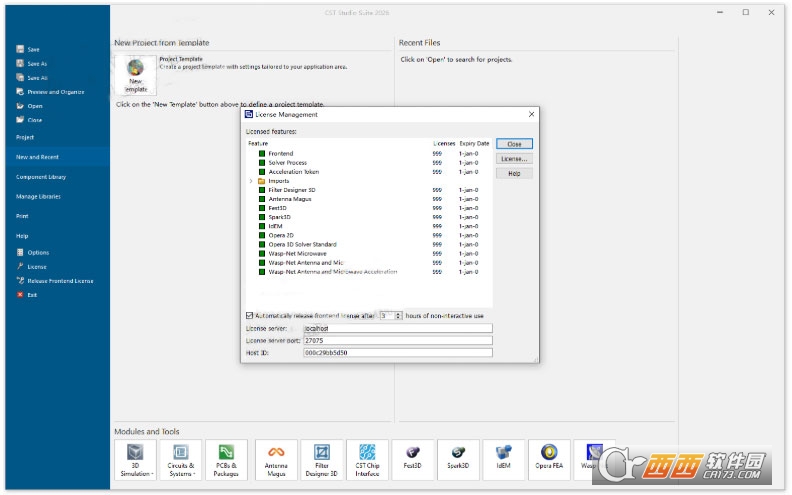
Task: Open Component Library page
Action: point(41,177)
